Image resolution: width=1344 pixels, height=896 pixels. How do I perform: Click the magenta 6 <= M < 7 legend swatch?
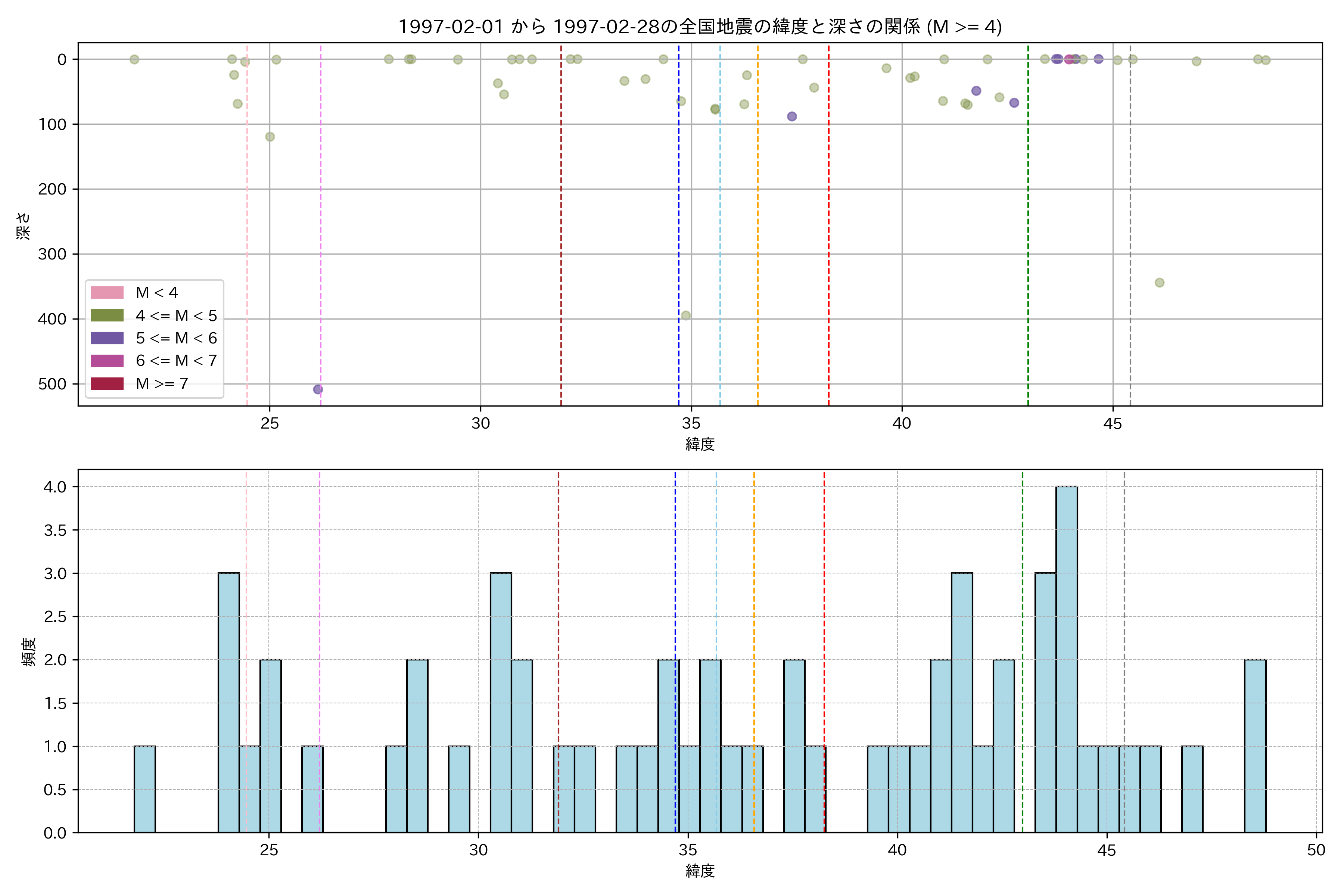point(107,361)
